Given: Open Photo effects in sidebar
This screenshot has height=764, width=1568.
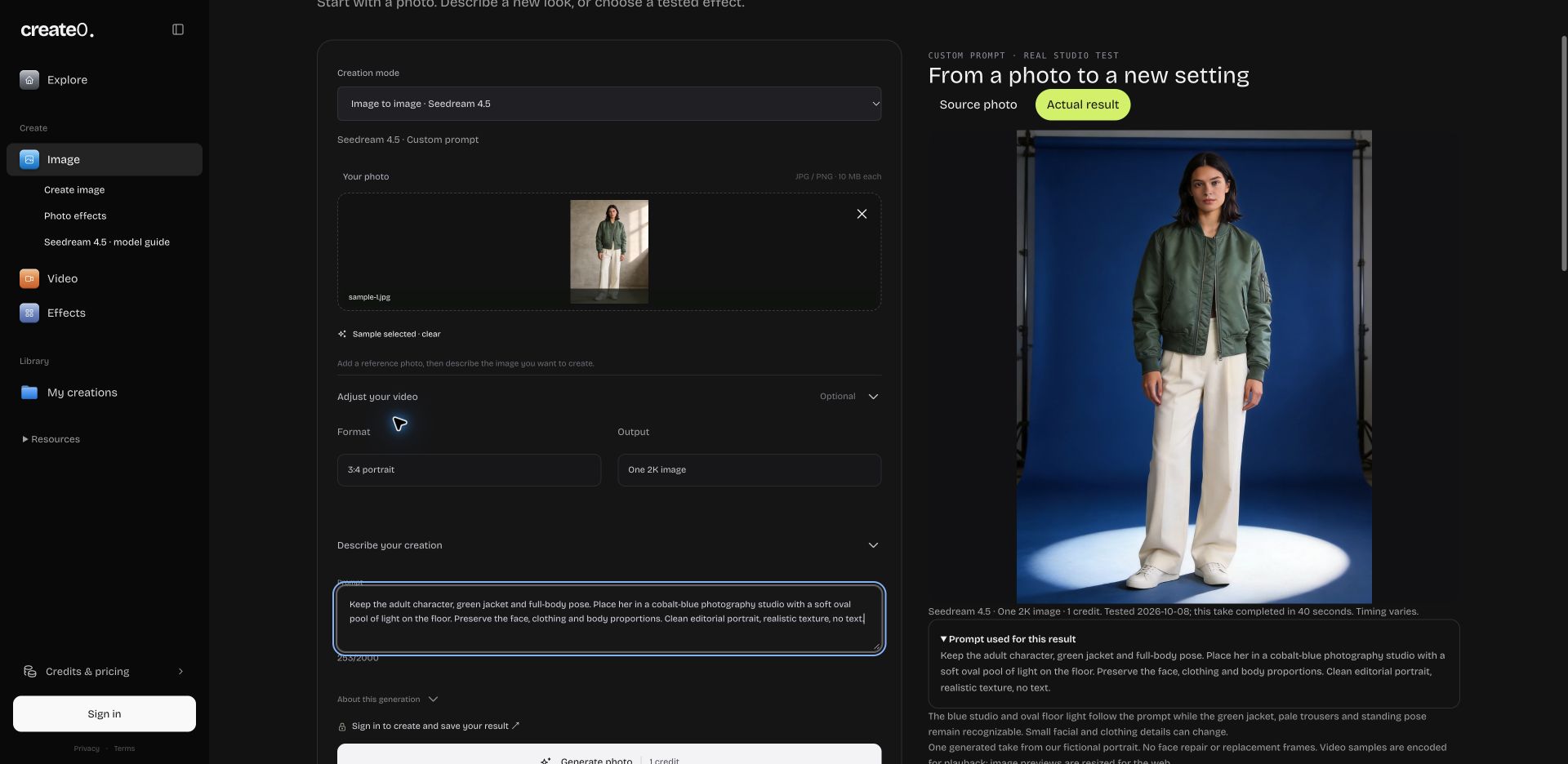Looking at the screenshot, I should pyautogui.click(x=75, y=216).
